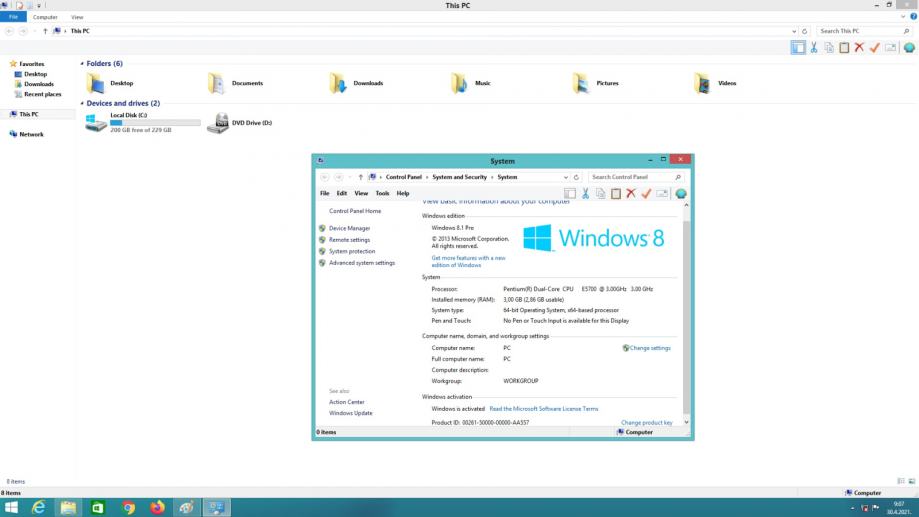
Task: Toggle the layout pane icon in System window toolbar
Action: (570, 193)
